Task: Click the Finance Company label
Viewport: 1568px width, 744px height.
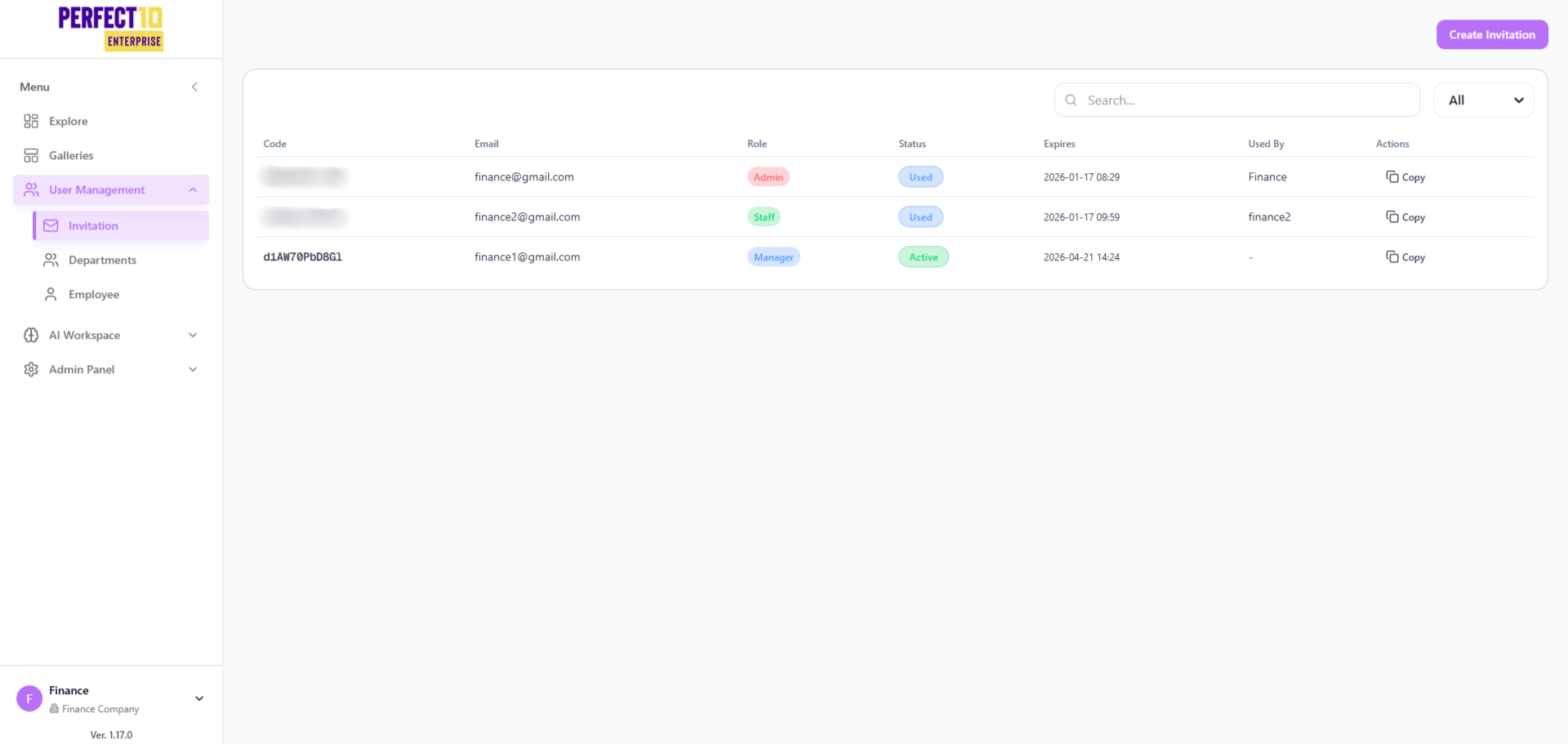Action: point(100,709)
